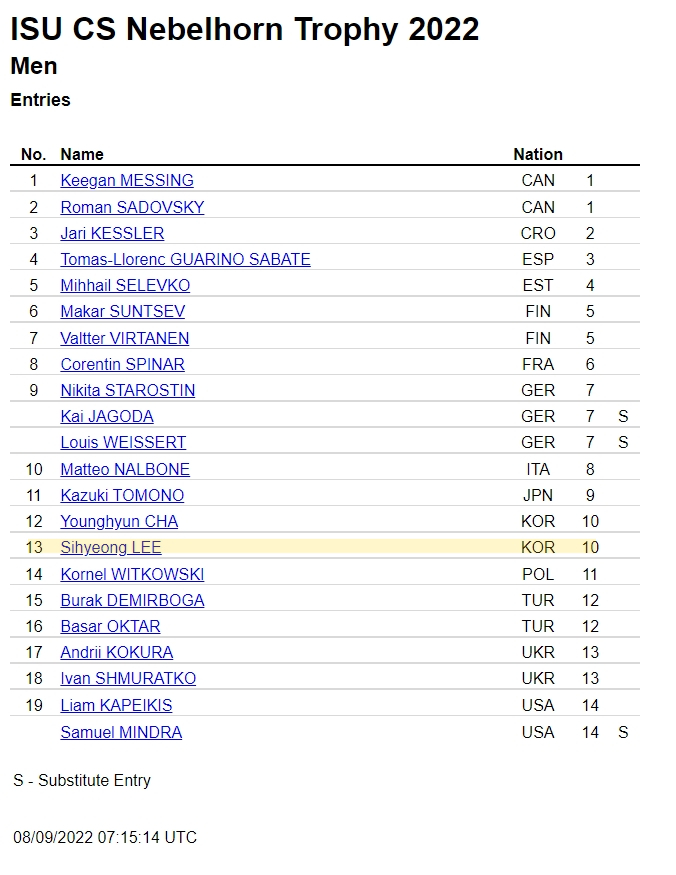Screen dimensions: 676x875
Task: Click on Makar SUNTSEV's name
Action: (x=122, y=312)
